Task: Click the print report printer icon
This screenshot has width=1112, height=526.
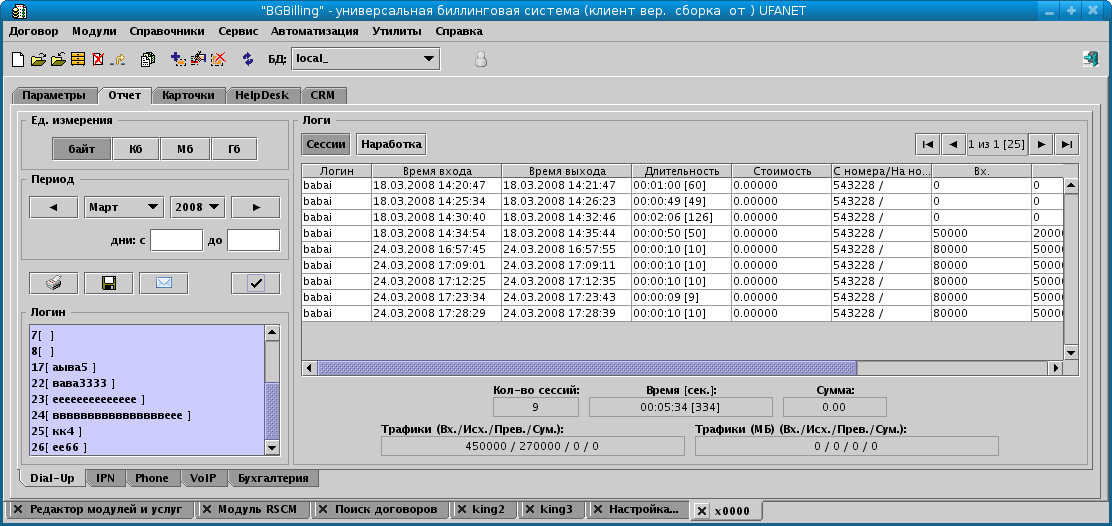Action: pos(54,283)
